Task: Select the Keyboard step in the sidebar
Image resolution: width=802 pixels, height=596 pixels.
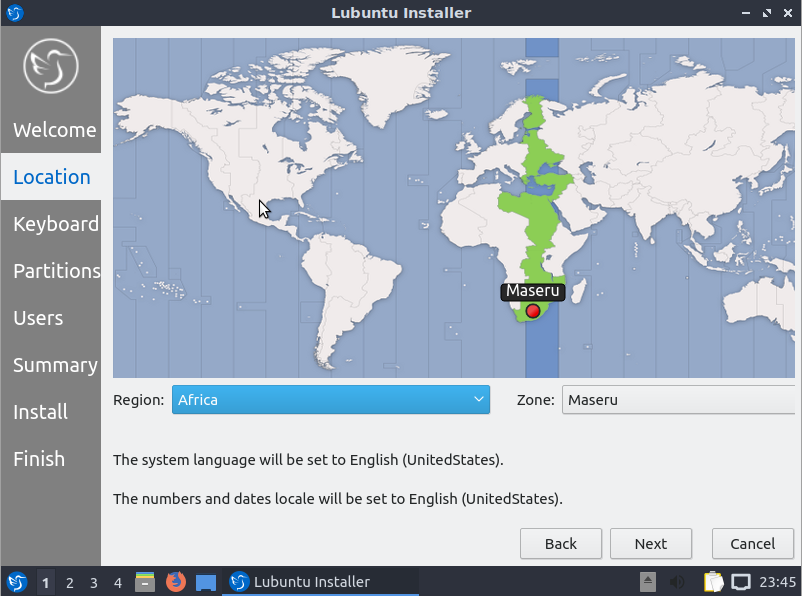Action: 55,224
